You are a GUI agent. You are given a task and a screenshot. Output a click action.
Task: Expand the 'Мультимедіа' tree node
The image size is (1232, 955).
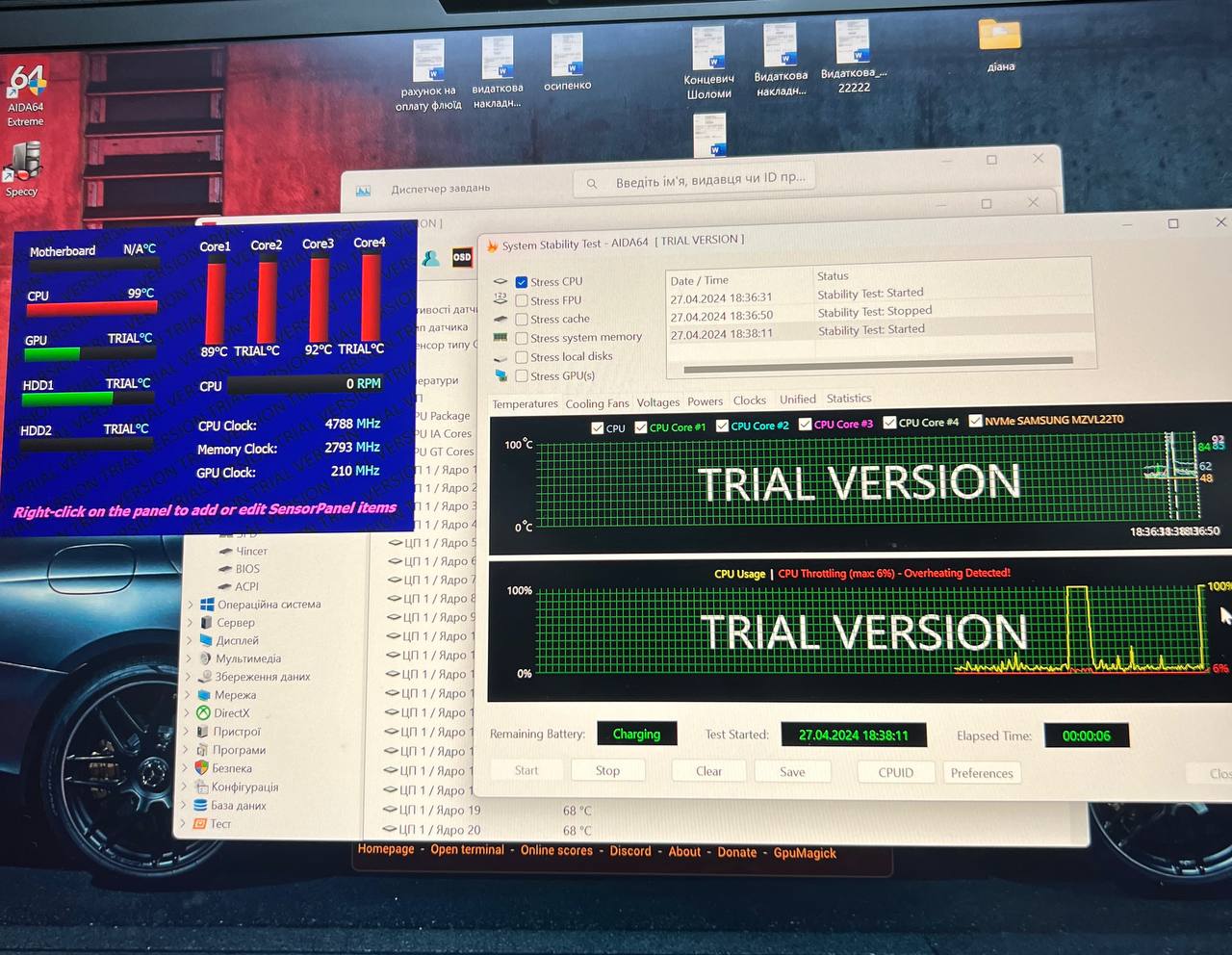pos(190,659)
